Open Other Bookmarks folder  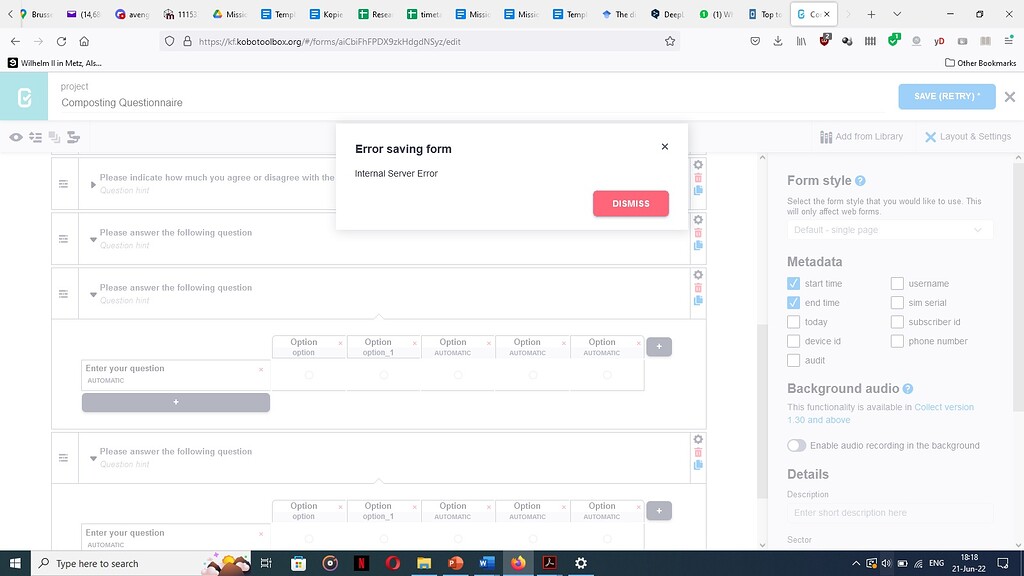(980, 63)
